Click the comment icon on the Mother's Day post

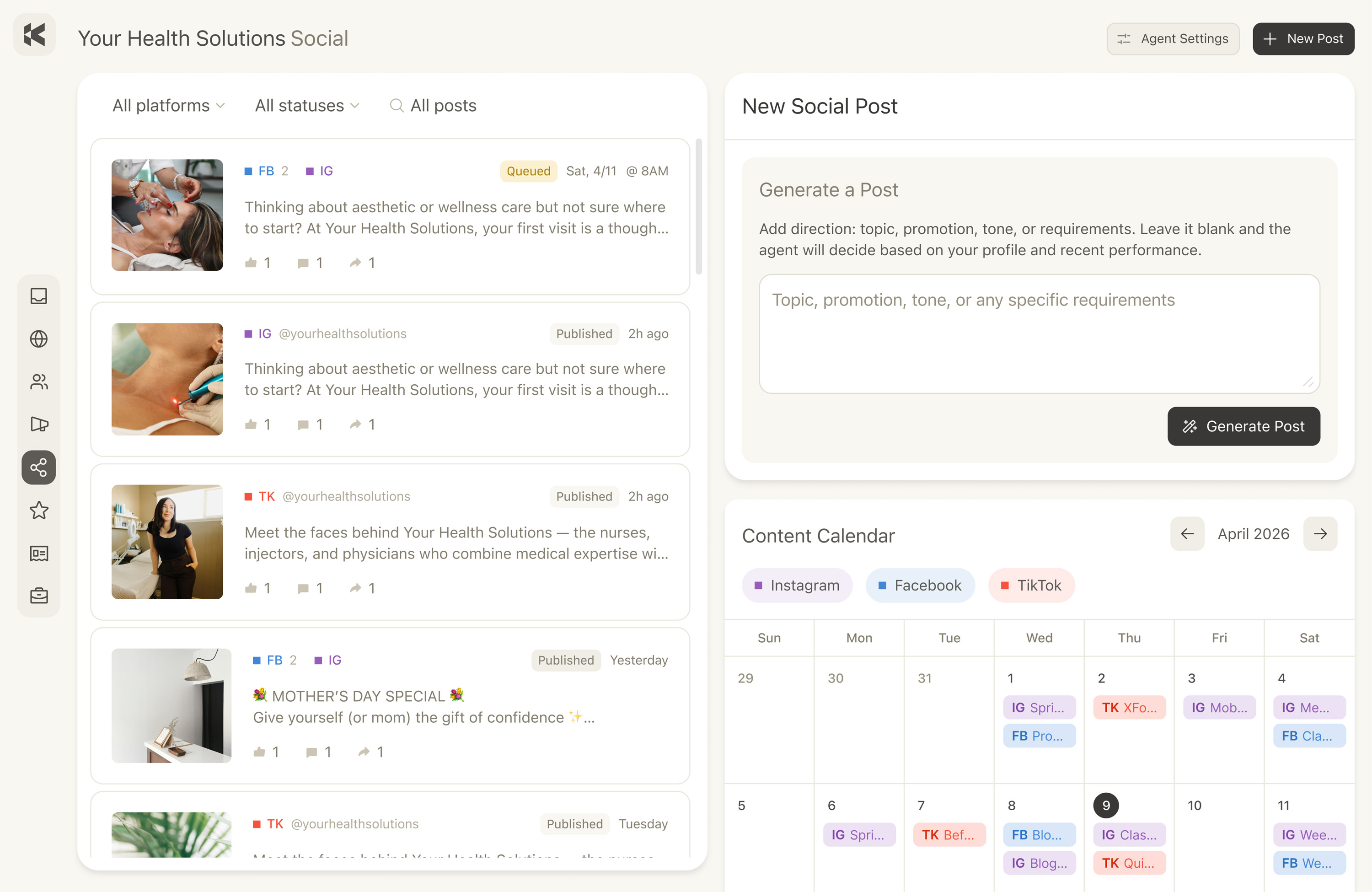tap(312, 752)
